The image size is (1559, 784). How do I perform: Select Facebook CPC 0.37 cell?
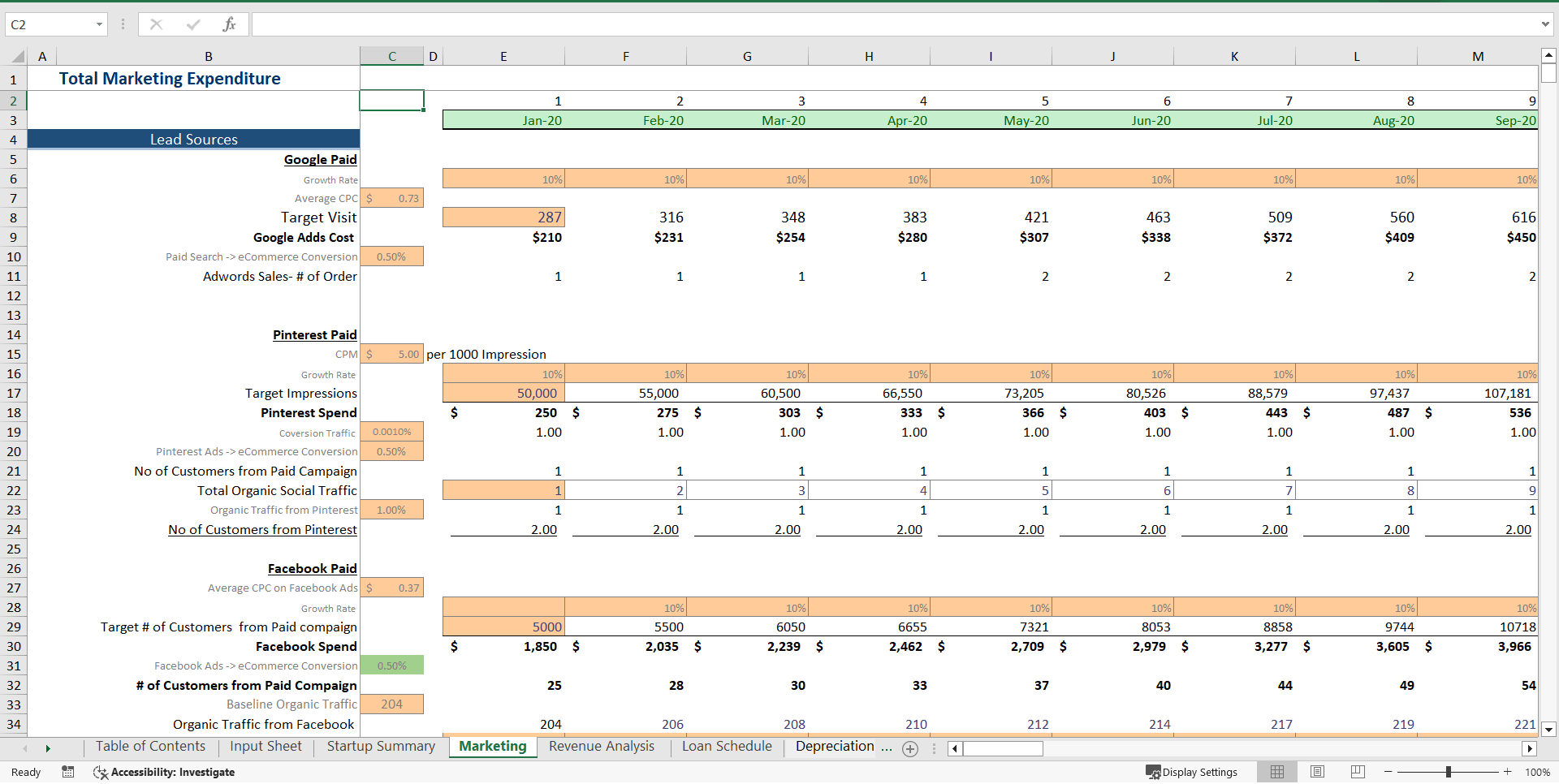392,588
